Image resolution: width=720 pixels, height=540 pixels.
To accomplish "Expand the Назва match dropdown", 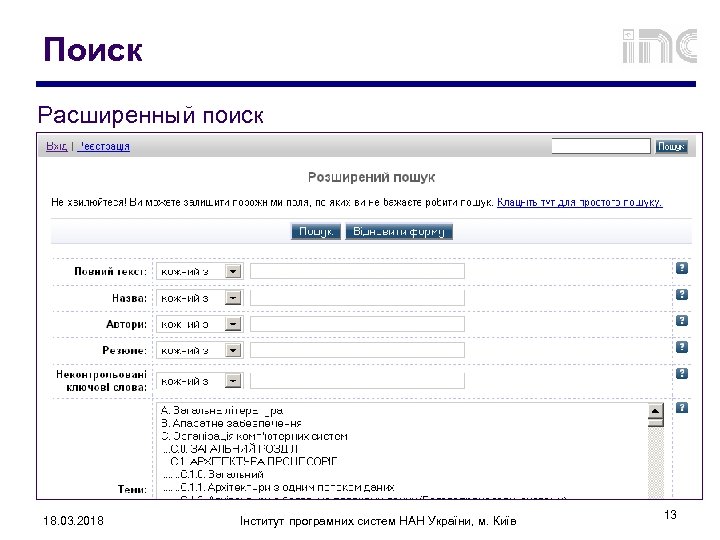I will tap(233, 298).
